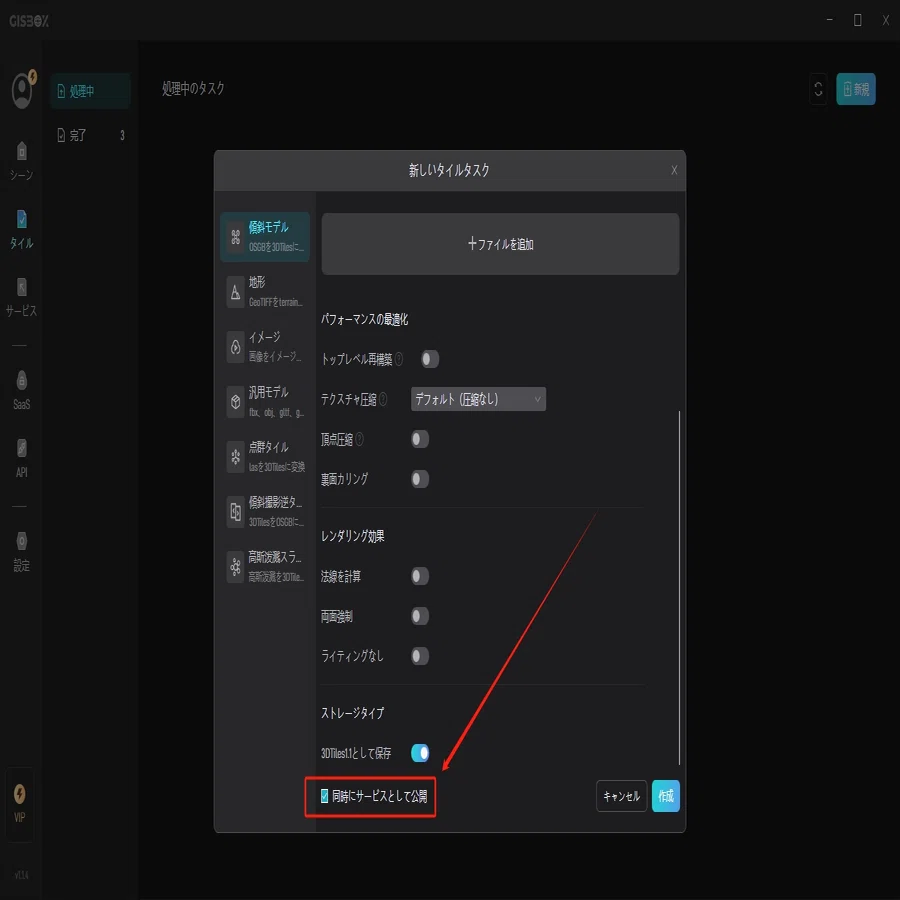Click the GISBOX logo

click(29, 21)
